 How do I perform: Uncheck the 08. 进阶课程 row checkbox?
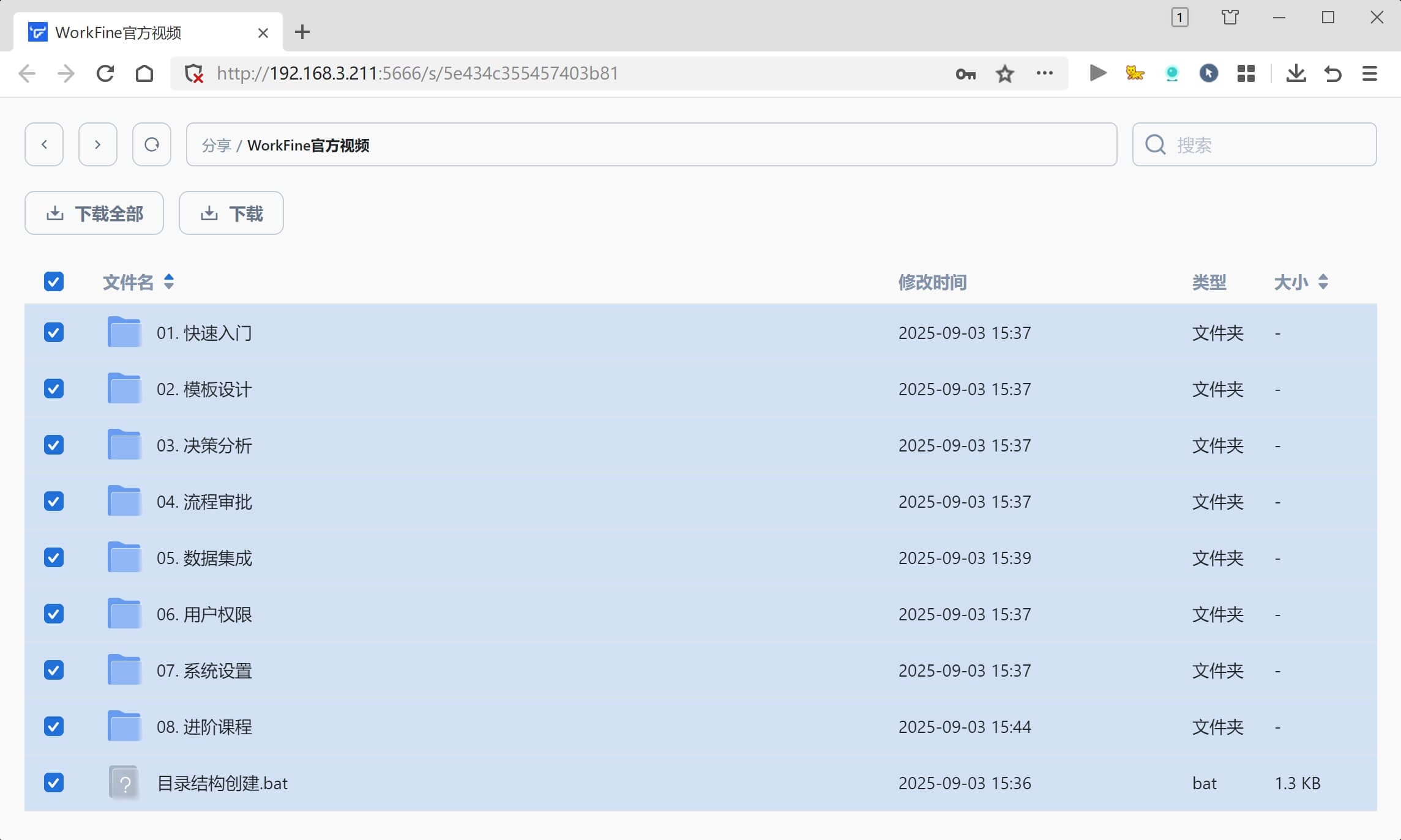(x=54, y=726)
